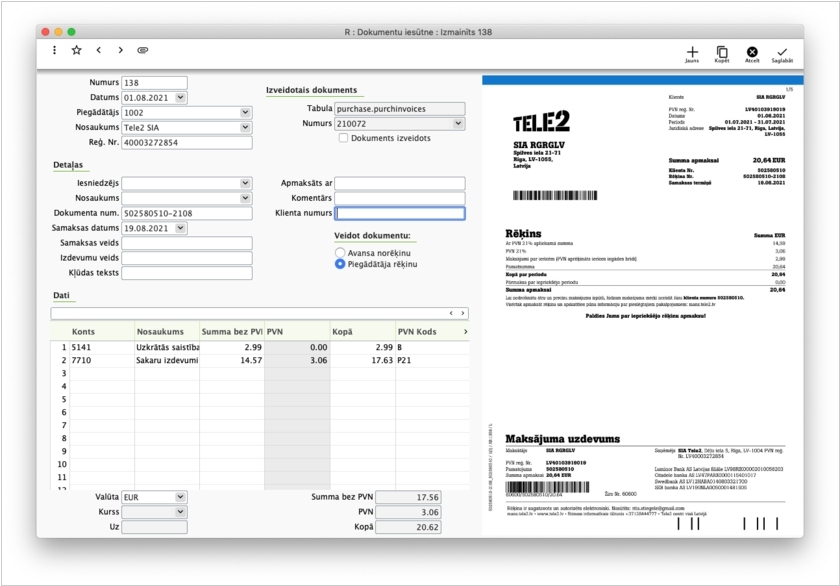Go to previous record arrow
Image resolution: width=840 pixels, height=586 pixels.
[99, 50]
